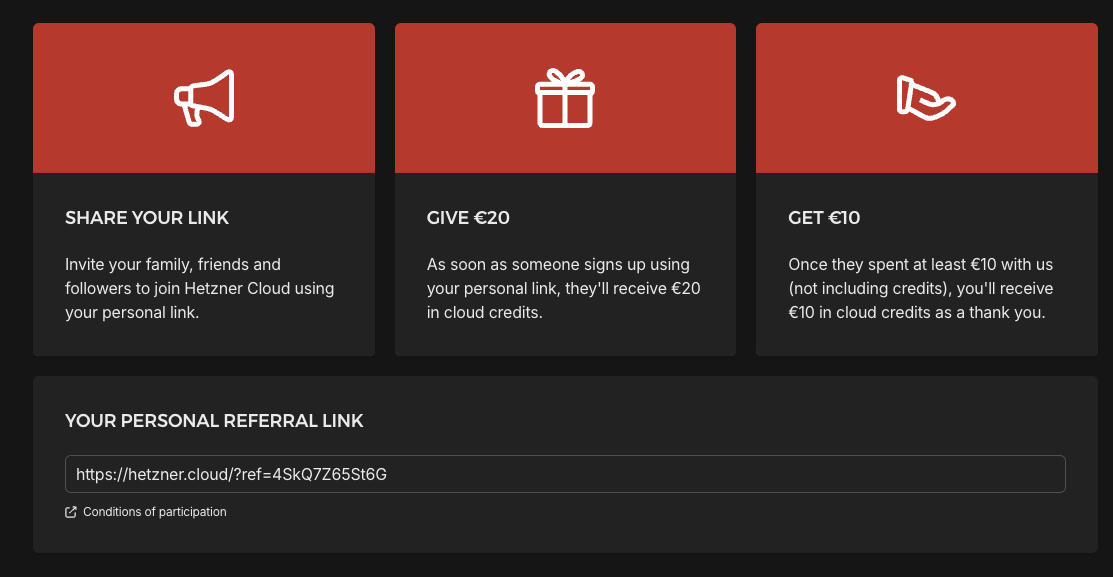Select the YOUR PERSONAL REFERRAL LINK heading
The height and width of the screenshot is (577, 1113).
pos(214,421)
